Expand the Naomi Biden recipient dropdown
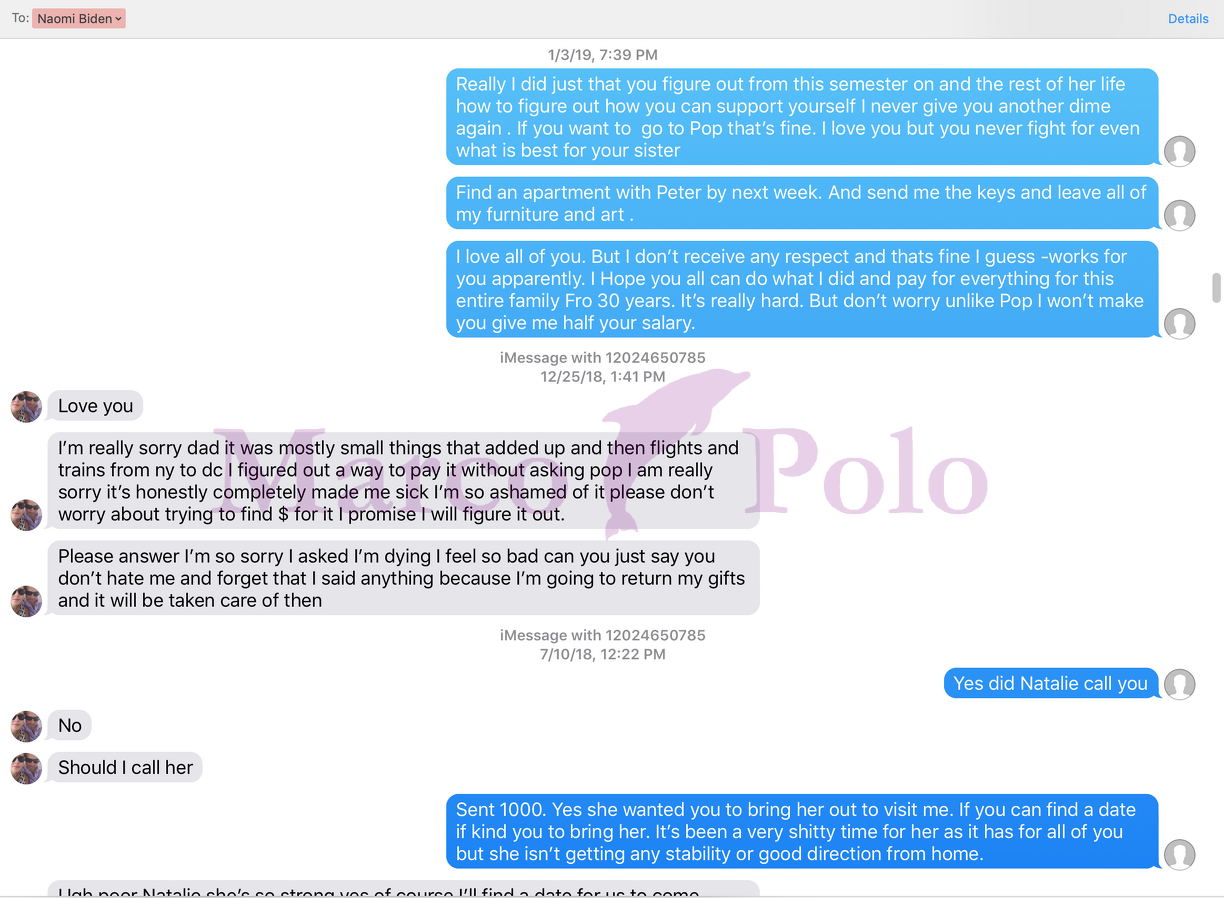This screenshot has height=898, width=1224. (x=79, y=19)
